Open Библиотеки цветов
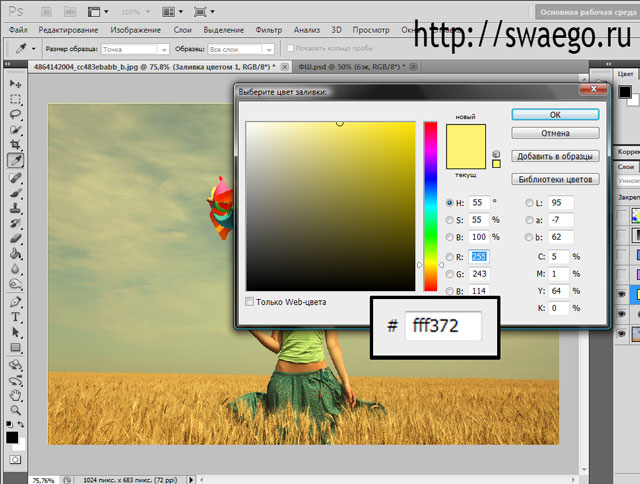The width and height of the screenshot is (640, 484). click(555, 179)
